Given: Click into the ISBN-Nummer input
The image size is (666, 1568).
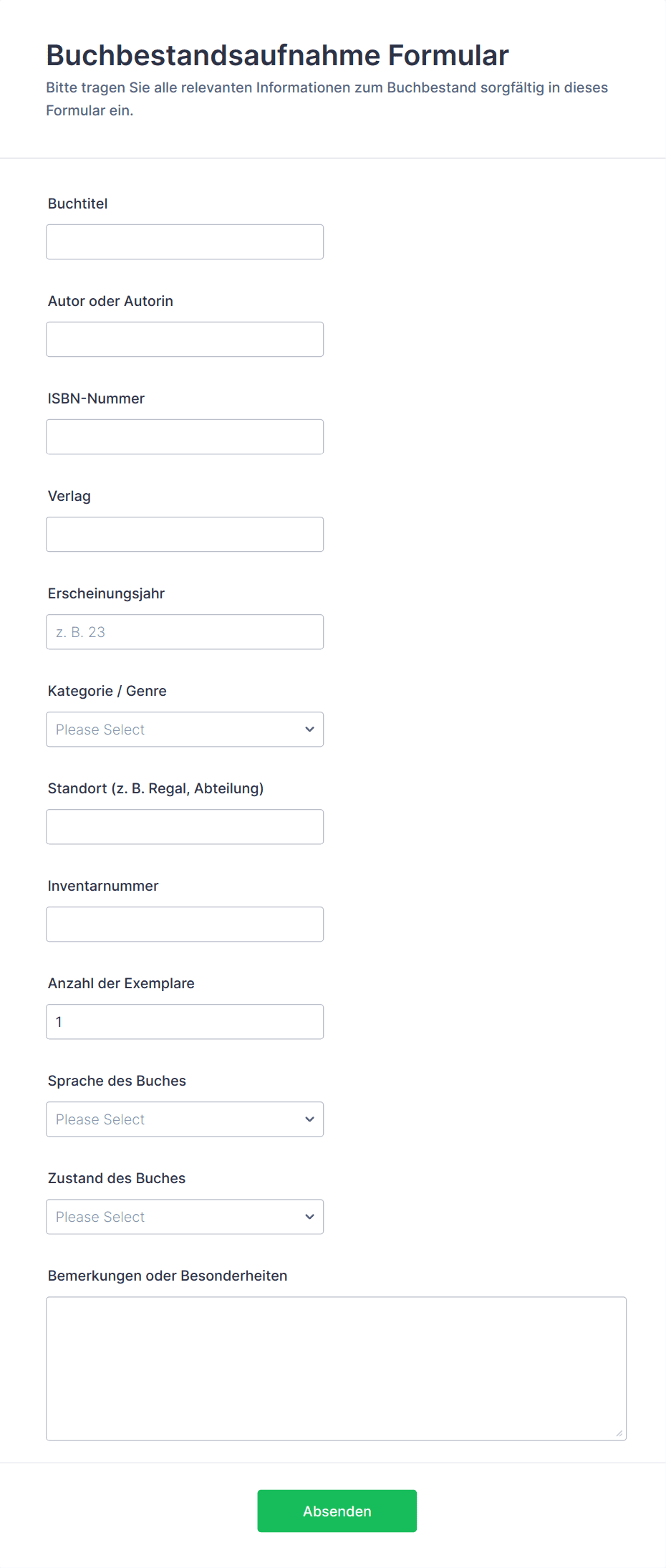Looking at the screenshot, I should click(x=185, y=437).
